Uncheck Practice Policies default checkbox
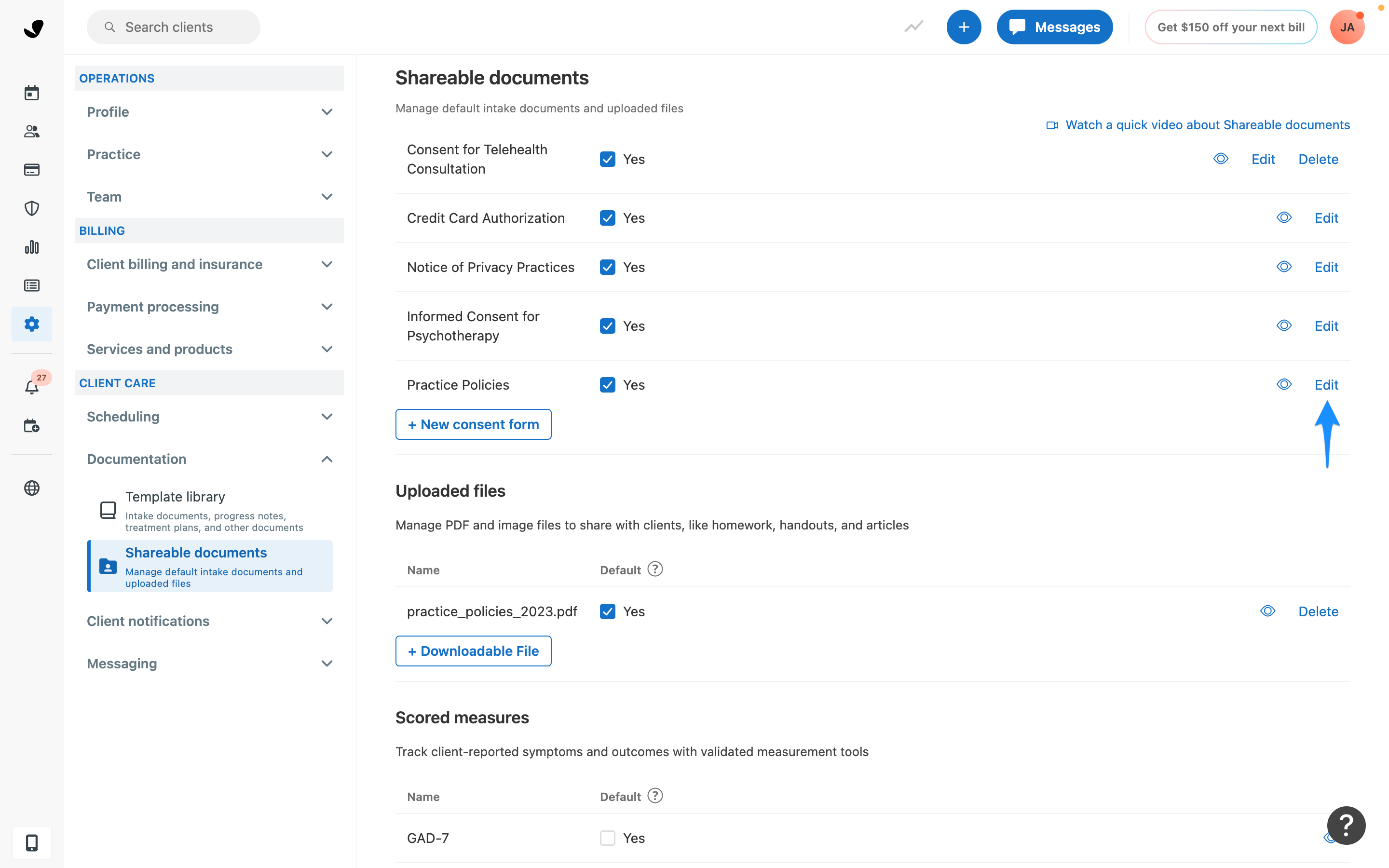The width and height of the screenshot is (1389, 868). (x=607, y=385)
